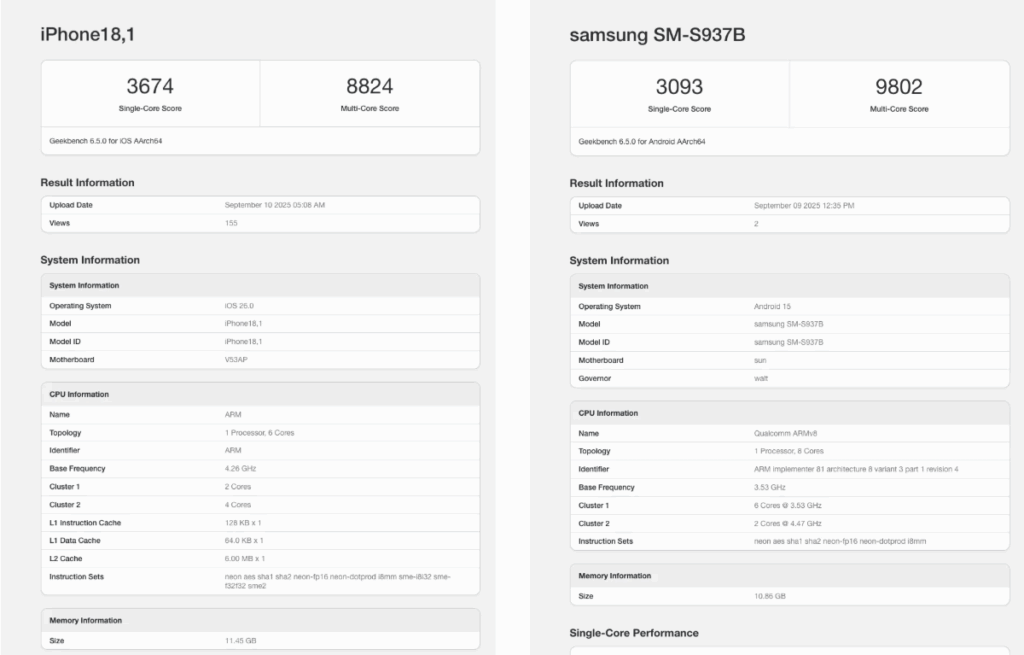Select the '11.45 GB' memory size value
The height and width of the screenshot is (655, 1024).
tap(240, 641)
